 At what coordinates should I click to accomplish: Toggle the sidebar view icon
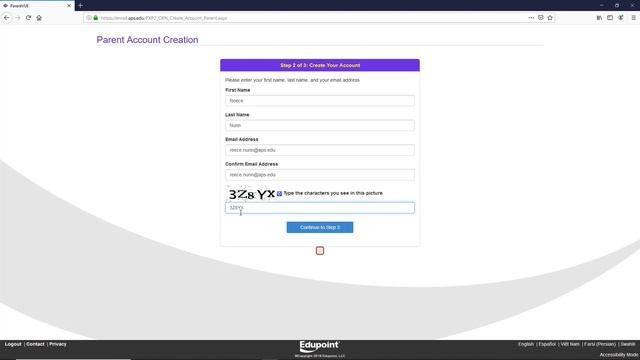click(610, 18)
